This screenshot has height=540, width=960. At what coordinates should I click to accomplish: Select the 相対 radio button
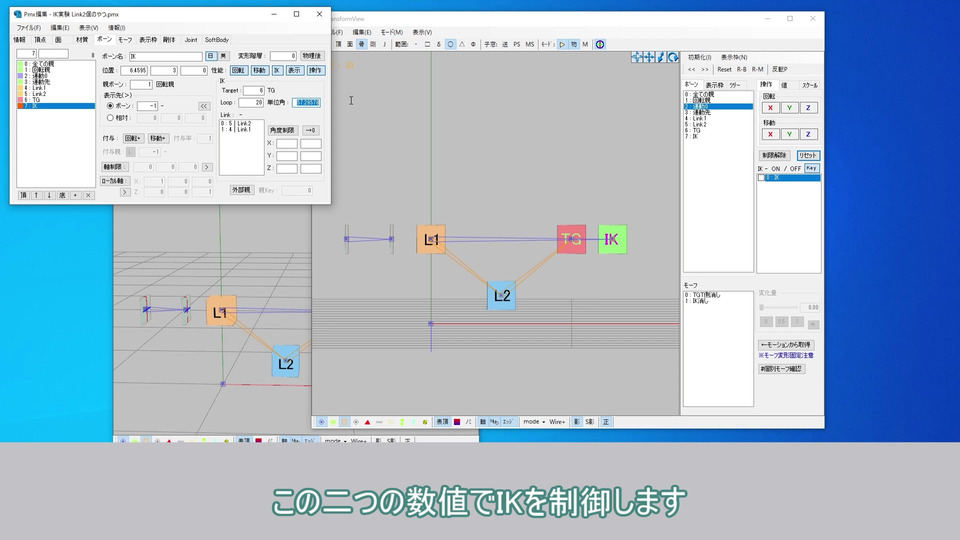tap(110, 118)
